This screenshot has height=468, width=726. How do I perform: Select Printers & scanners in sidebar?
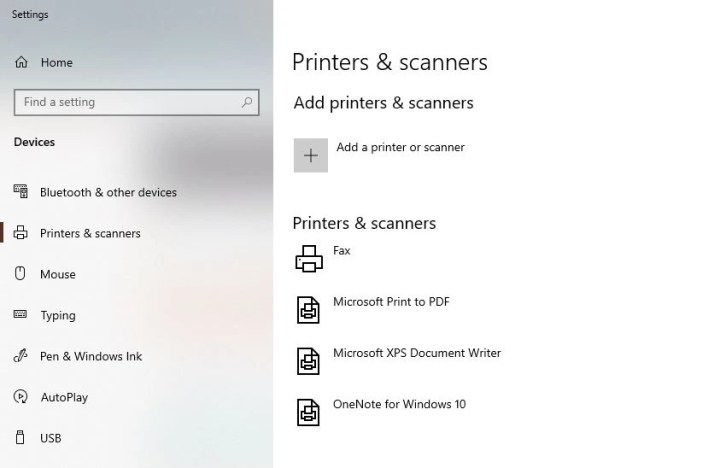90,233
